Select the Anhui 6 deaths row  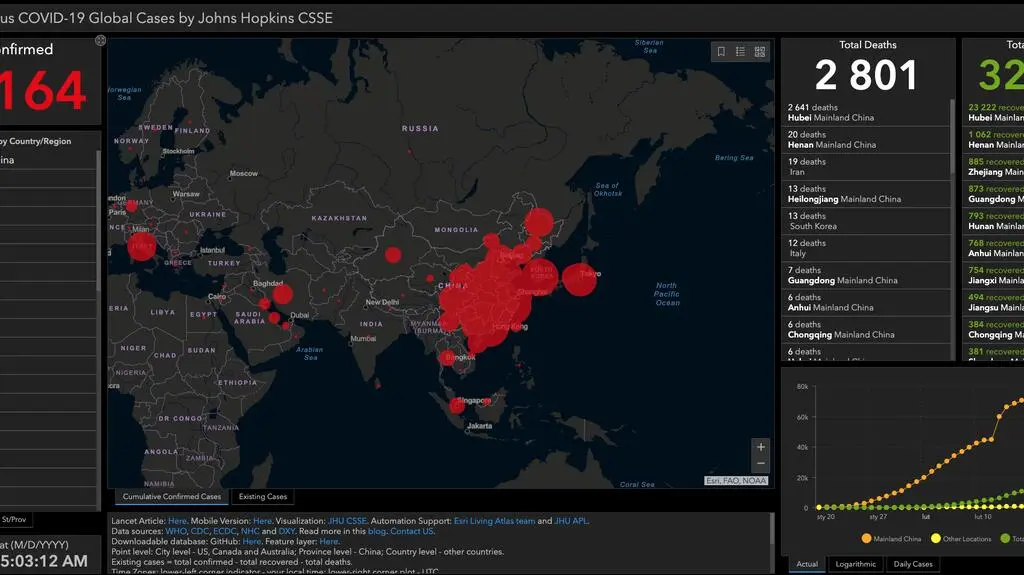coord(866,303)
